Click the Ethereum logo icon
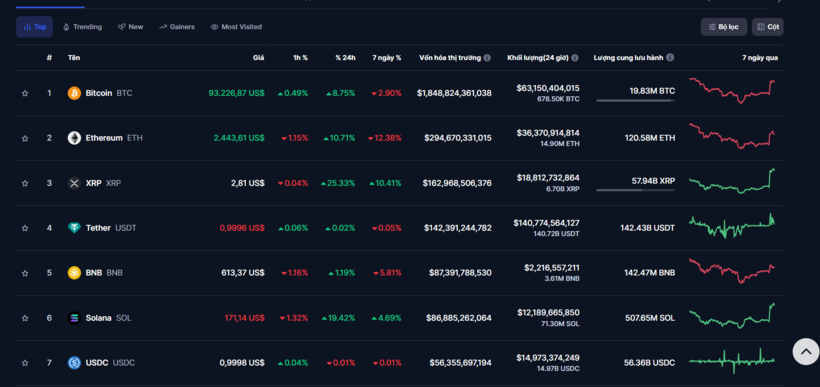 74,138
